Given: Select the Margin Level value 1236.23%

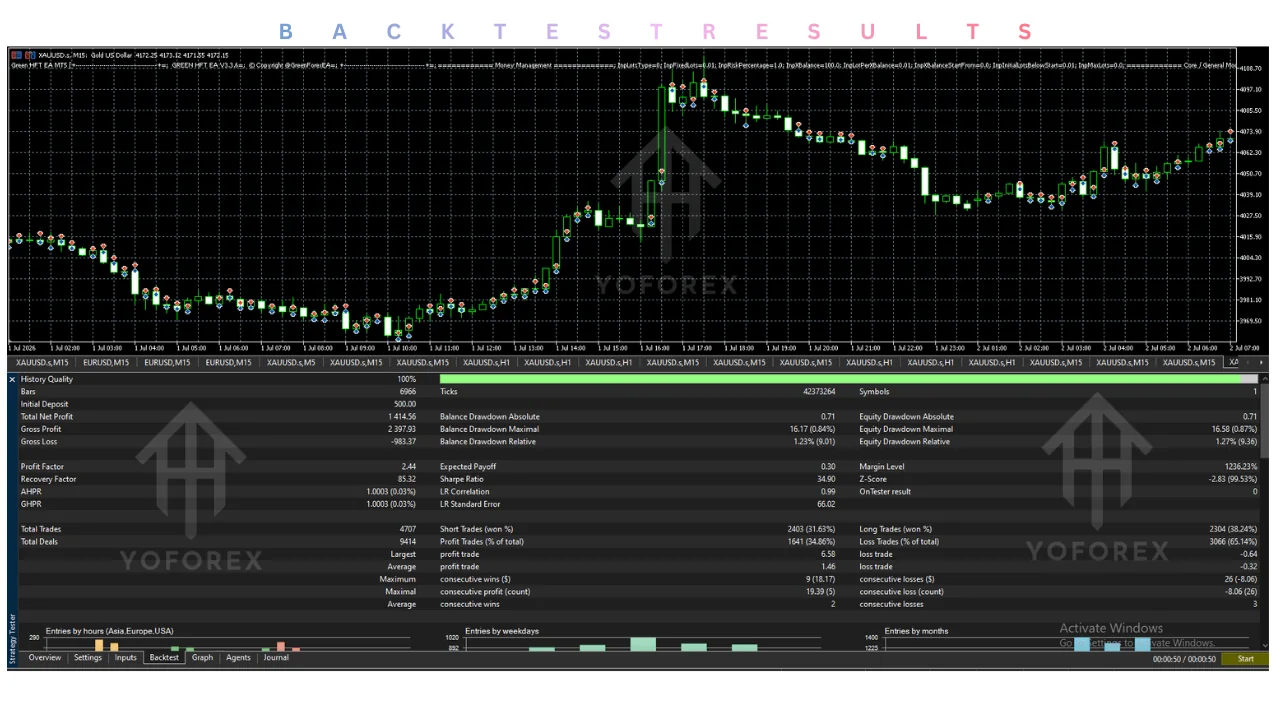Looking at the screenshot, I should [1240, 467].
